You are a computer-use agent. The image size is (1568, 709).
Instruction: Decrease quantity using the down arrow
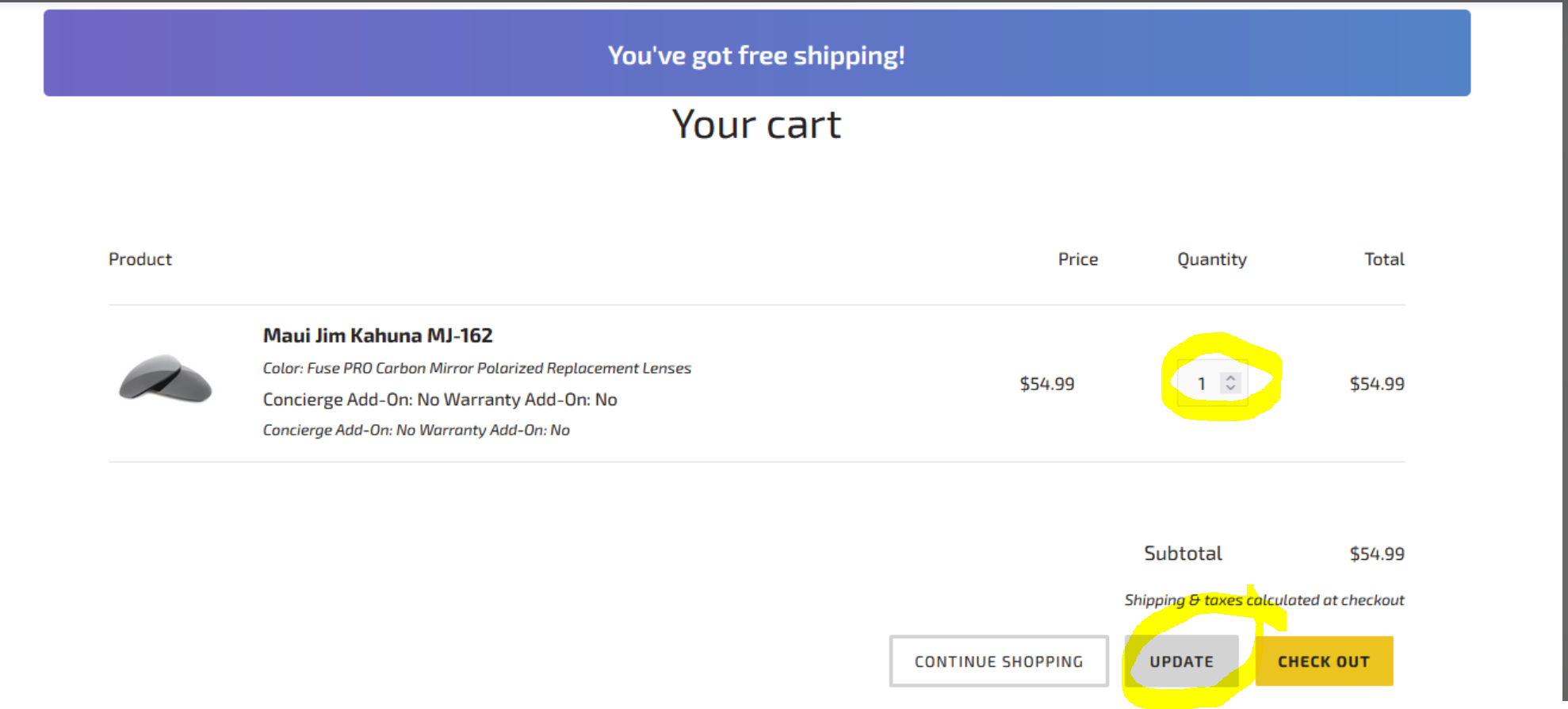pyautogui.click(x=1230, y=389)
